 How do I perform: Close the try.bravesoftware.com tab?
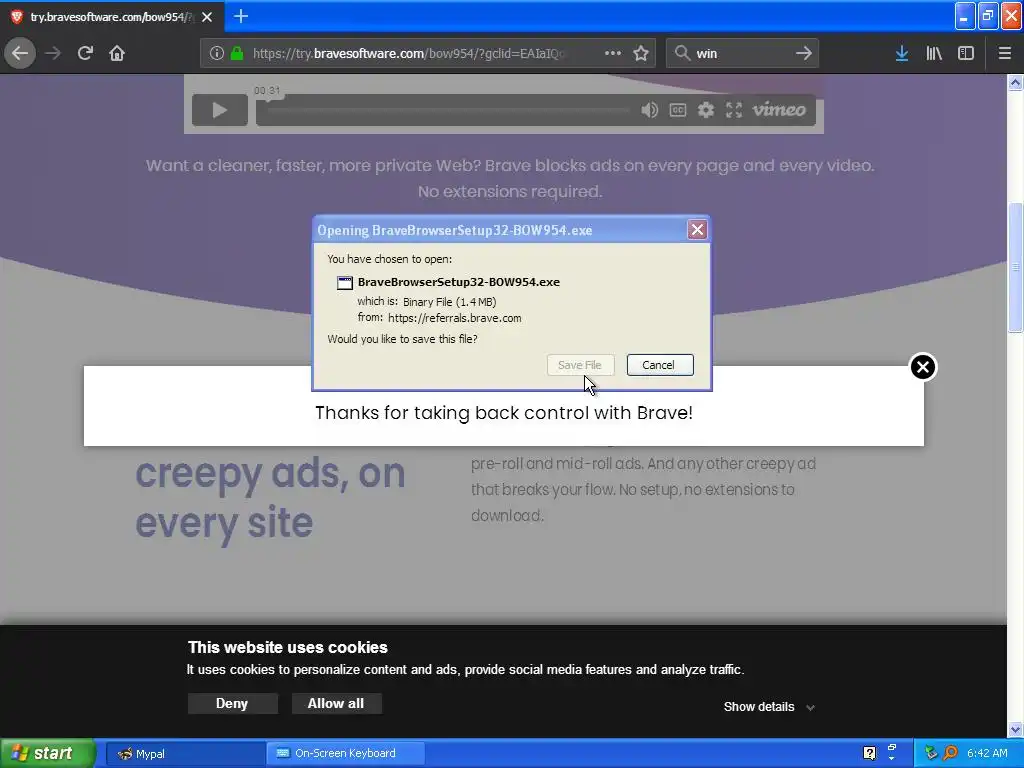(207, 17)
